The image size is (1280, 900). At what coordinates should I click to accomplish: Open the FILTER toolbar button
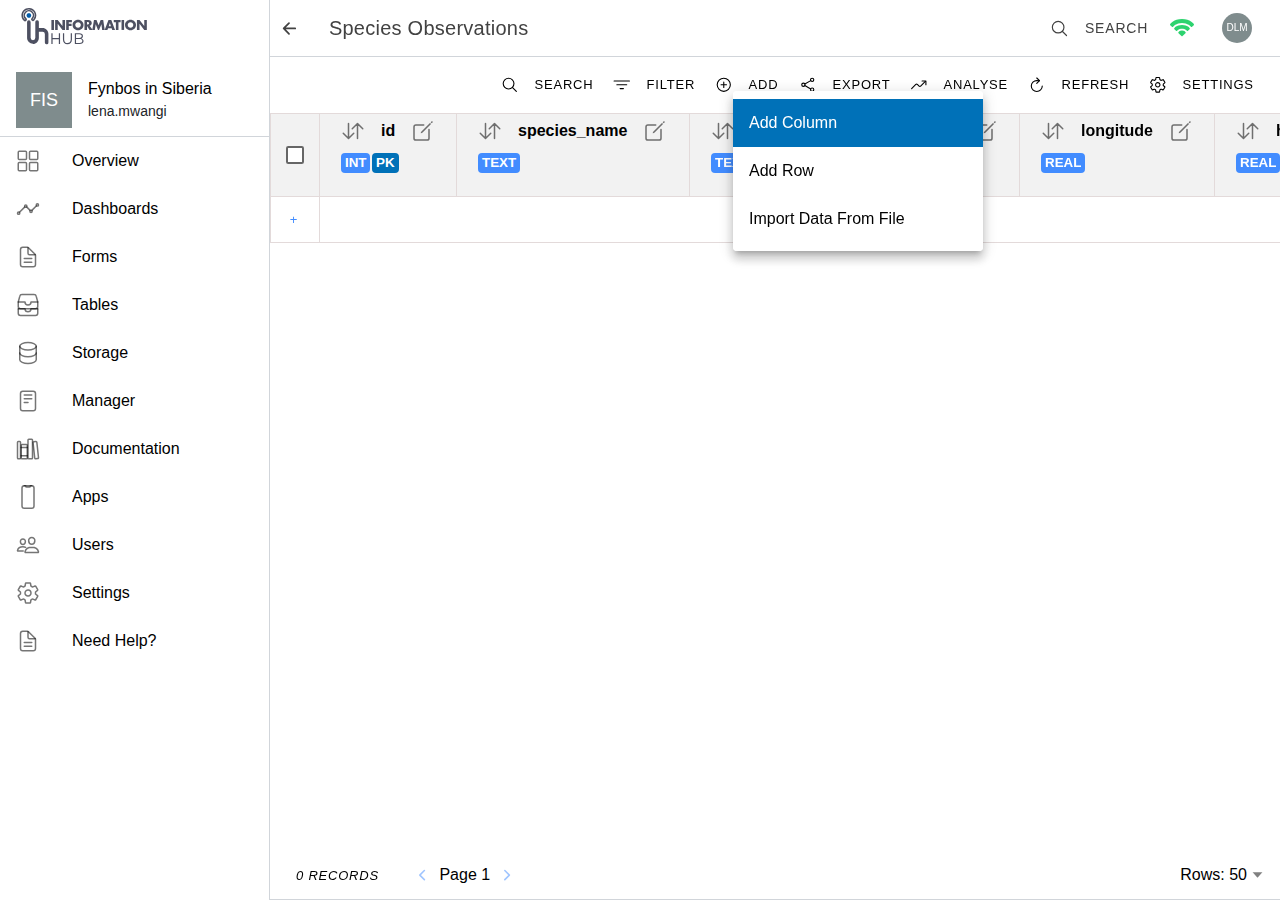click(x=654, y=85)
